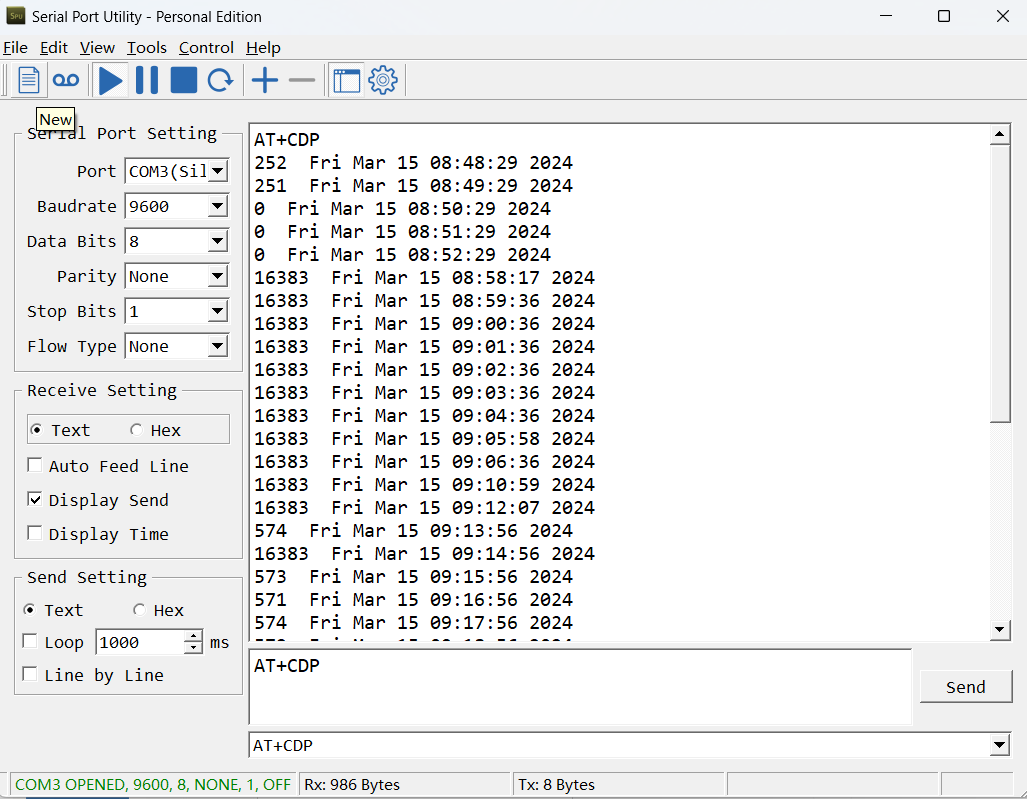The image size is (1027, 799).
Task: Click the log line 252 Fri Mar 15 08:48:29
Action: point(413,162)
